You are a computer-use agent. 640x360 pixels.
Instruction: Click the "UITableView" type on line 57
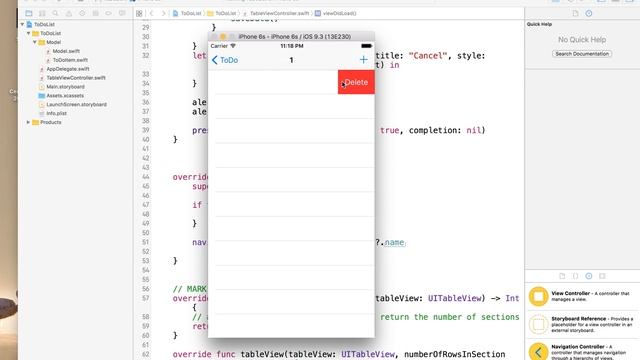tap(454, 298)
